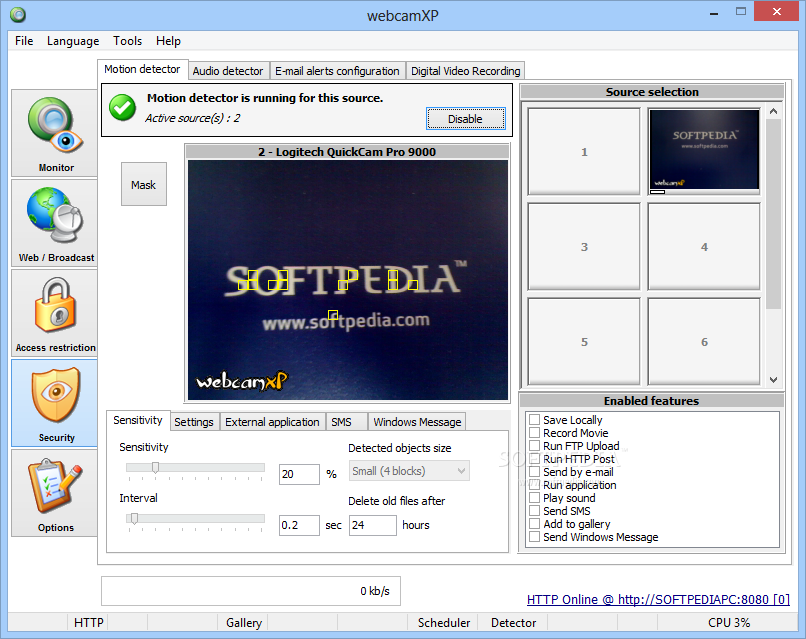Click source selection scroll up arrow

pyautogui.click(x=774, y=111)
